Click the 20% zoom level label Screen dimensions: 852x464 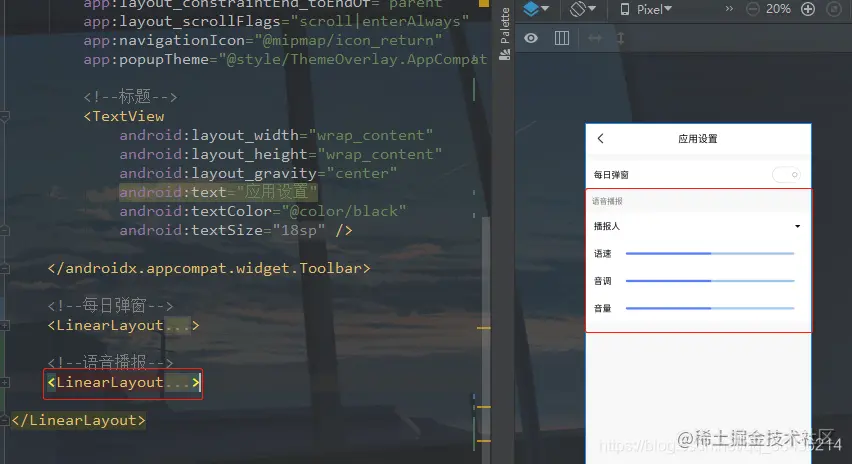point(778,9)
